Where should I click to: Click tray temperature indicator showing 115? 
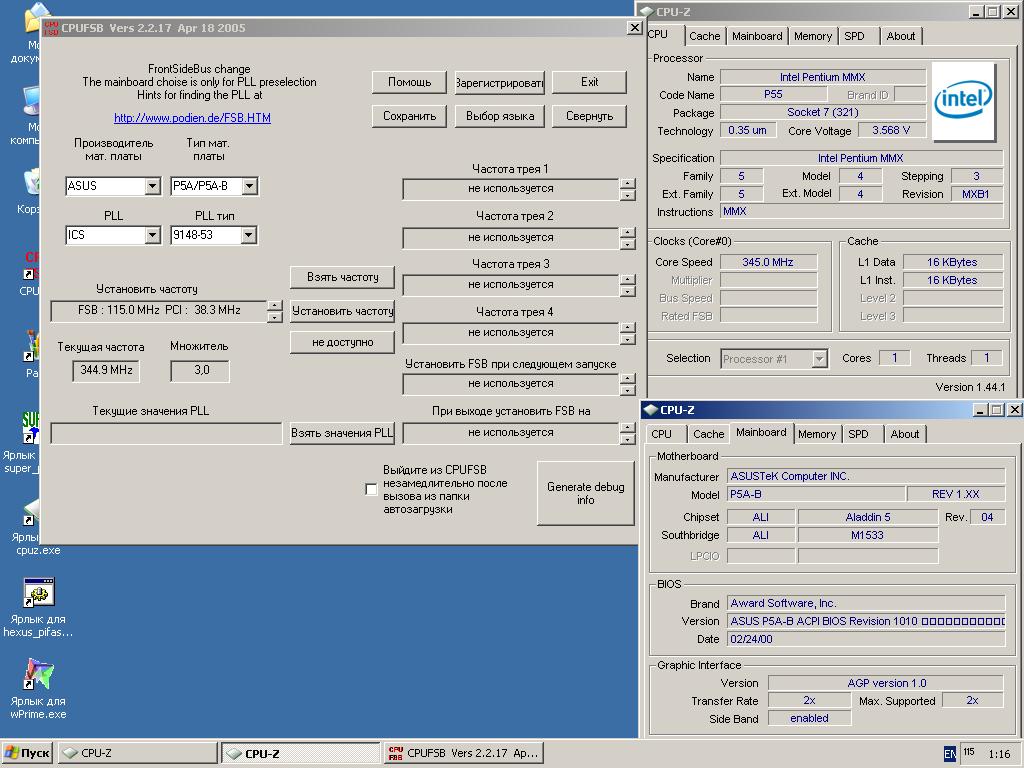click(969, 752)
